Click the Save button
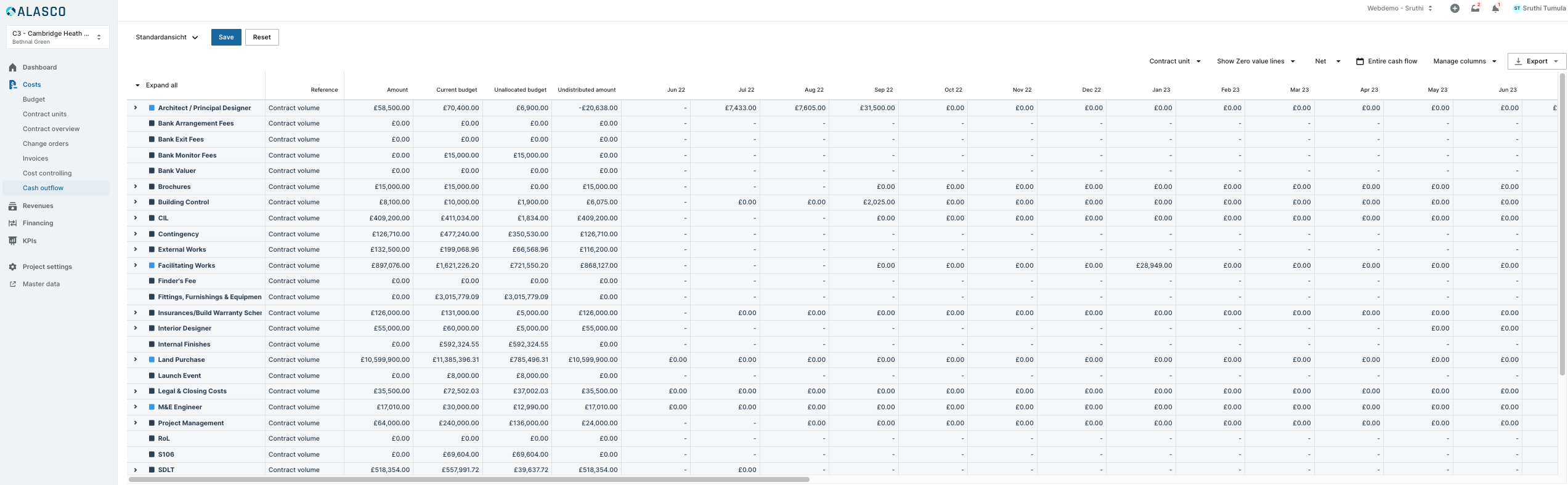The height and width of the screenshot is (485, 1568). (226, 38)
